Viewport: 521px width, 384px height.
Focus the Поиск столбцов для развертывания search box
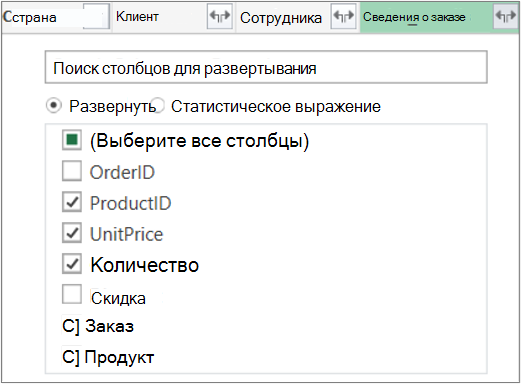coord(266,67)
